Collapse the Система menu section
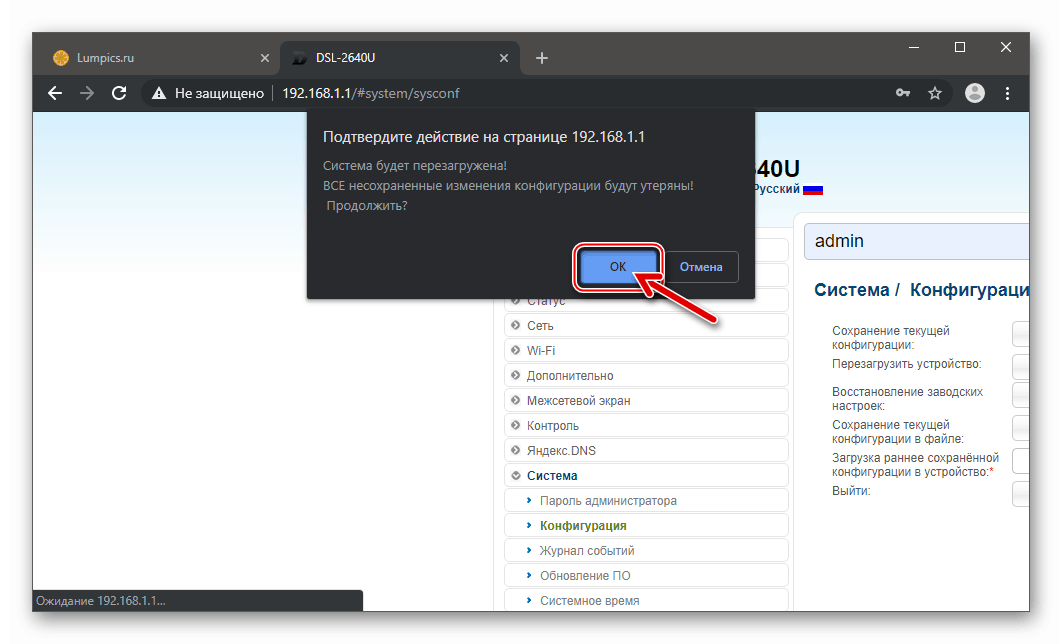This screenshot has width=1062, height=644. tap(646, 476)
